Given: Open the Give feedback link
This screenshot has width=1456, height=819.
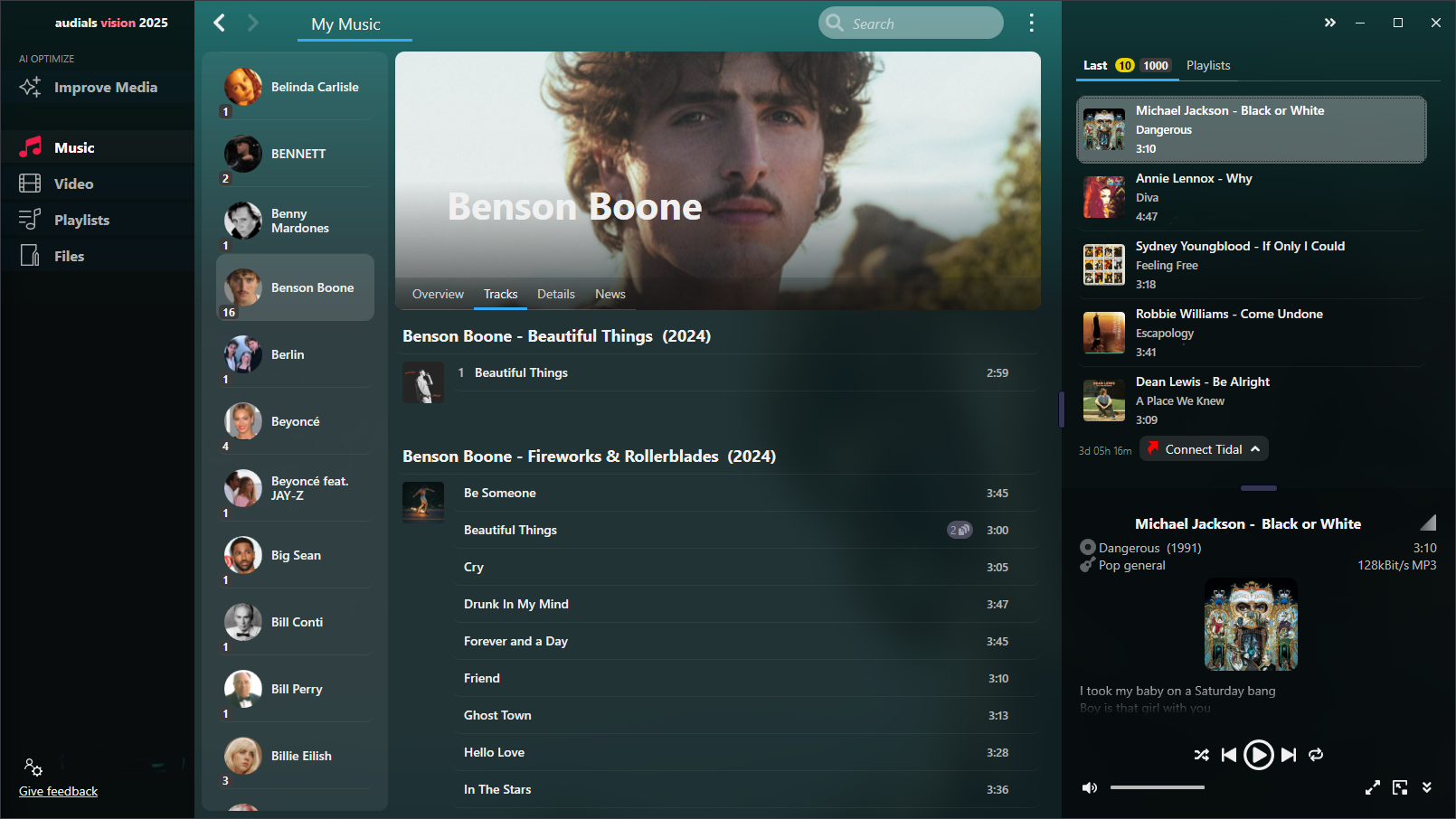Looking at the screenshot, I should (58, 791).
